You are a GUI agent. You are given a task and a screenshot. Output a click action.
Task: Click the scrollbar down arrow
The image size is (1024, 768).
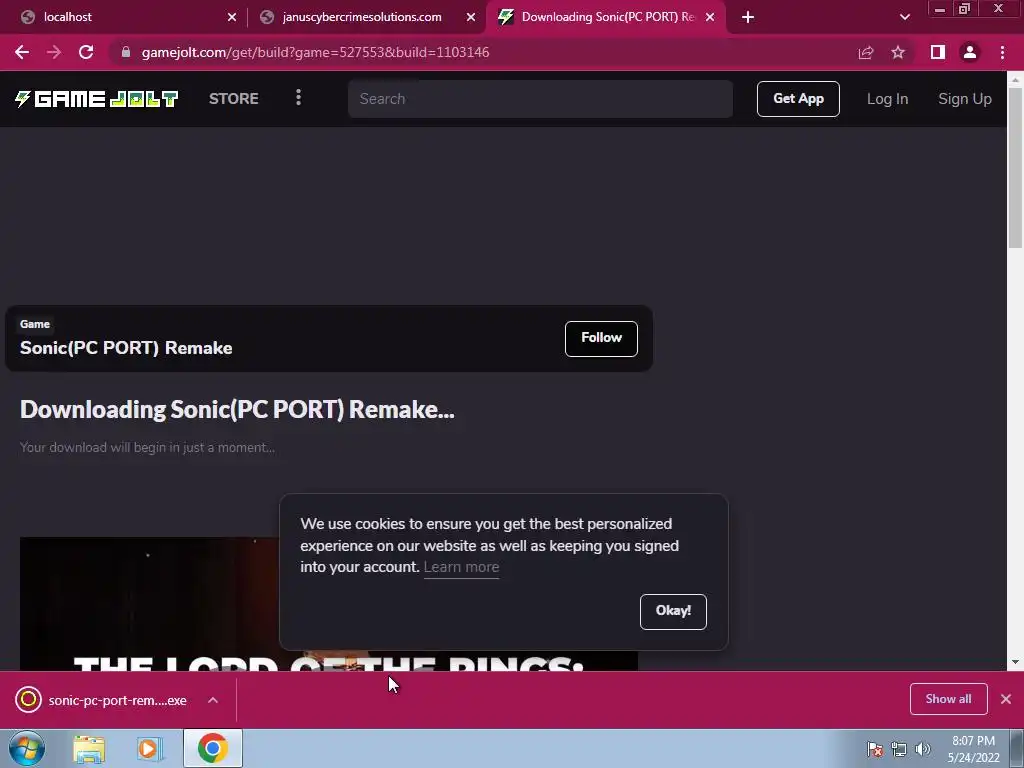pos(1015,662)
